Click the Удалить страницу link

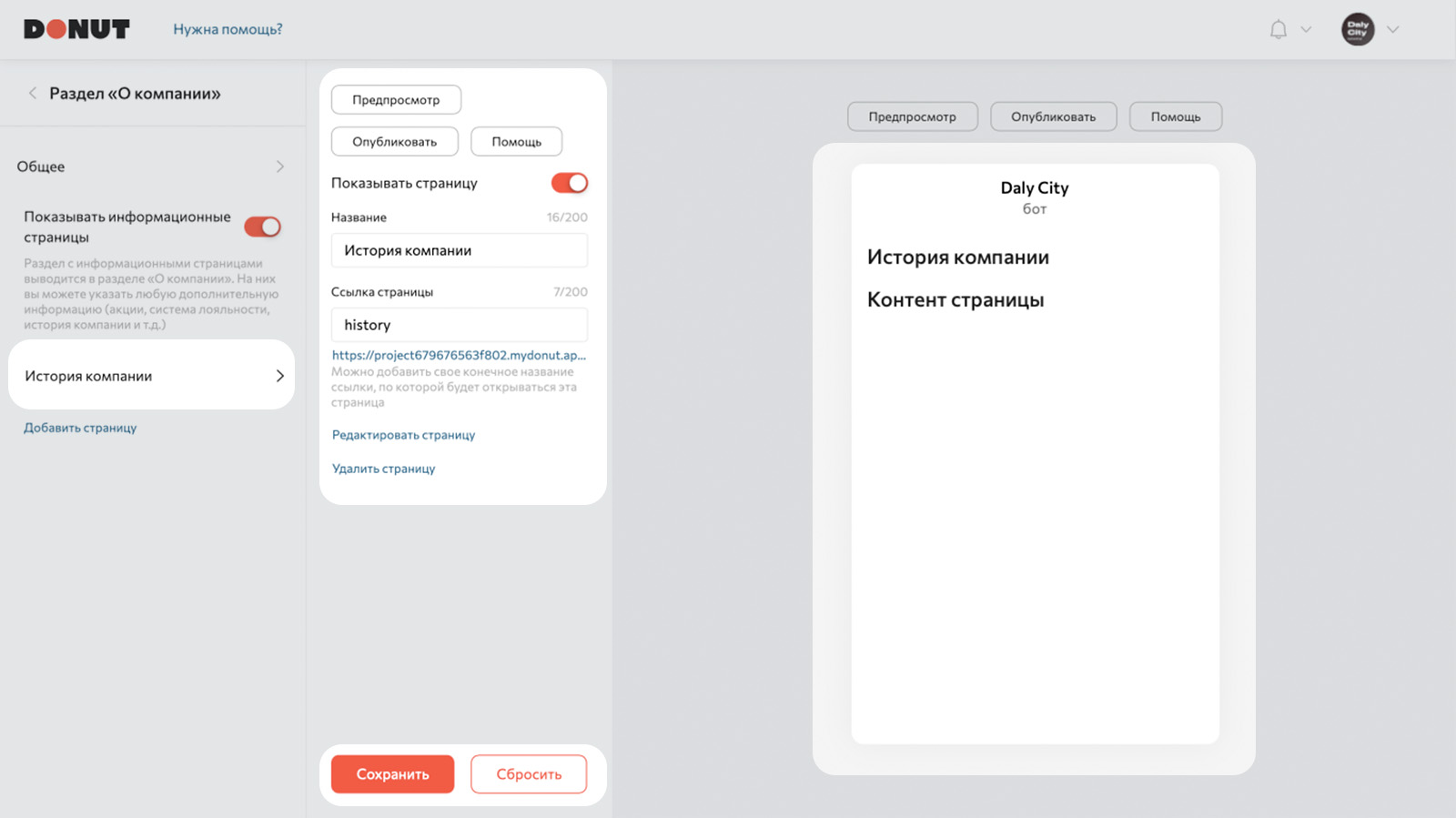click(383, 469)
